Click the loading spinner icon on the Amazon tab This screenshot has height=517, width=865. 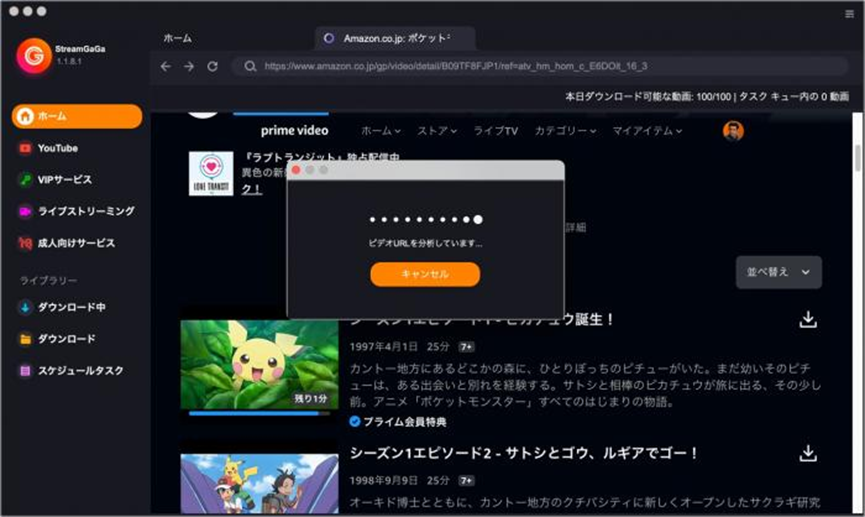pos(329,38)
